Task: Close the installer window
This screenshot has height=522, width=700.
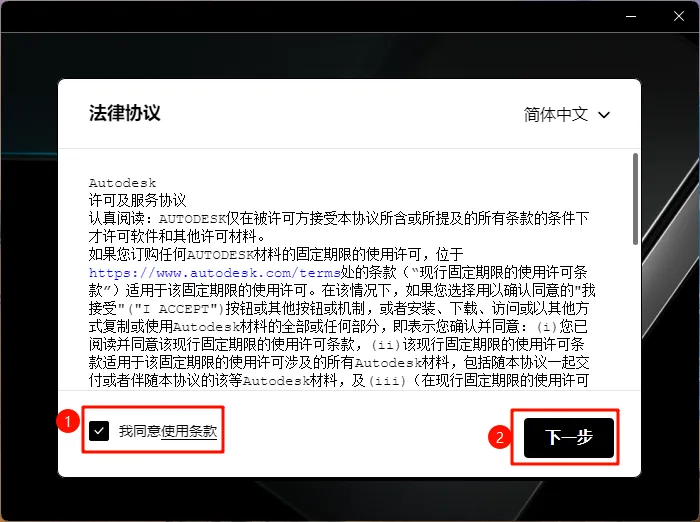Action: 679,17
